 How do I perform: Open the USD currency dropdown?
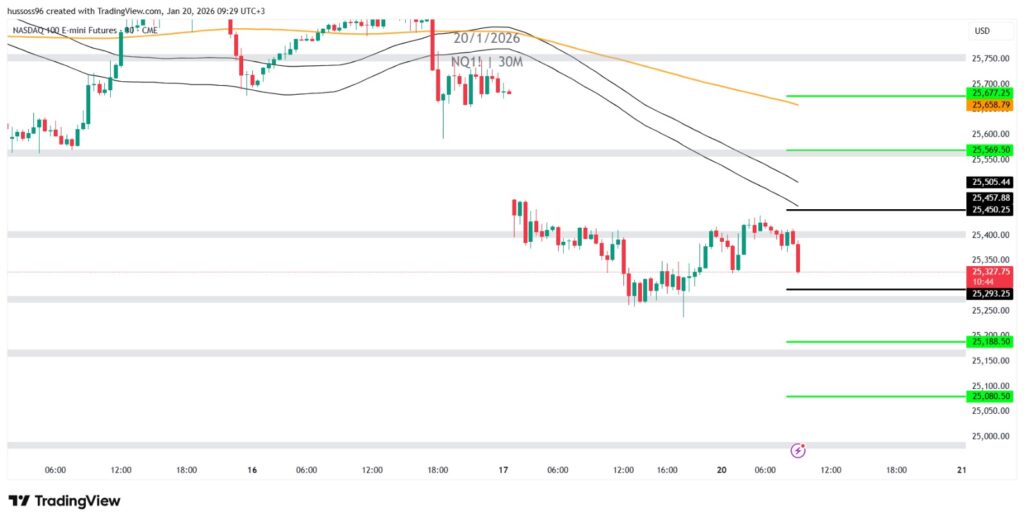(x=981, y=31)
